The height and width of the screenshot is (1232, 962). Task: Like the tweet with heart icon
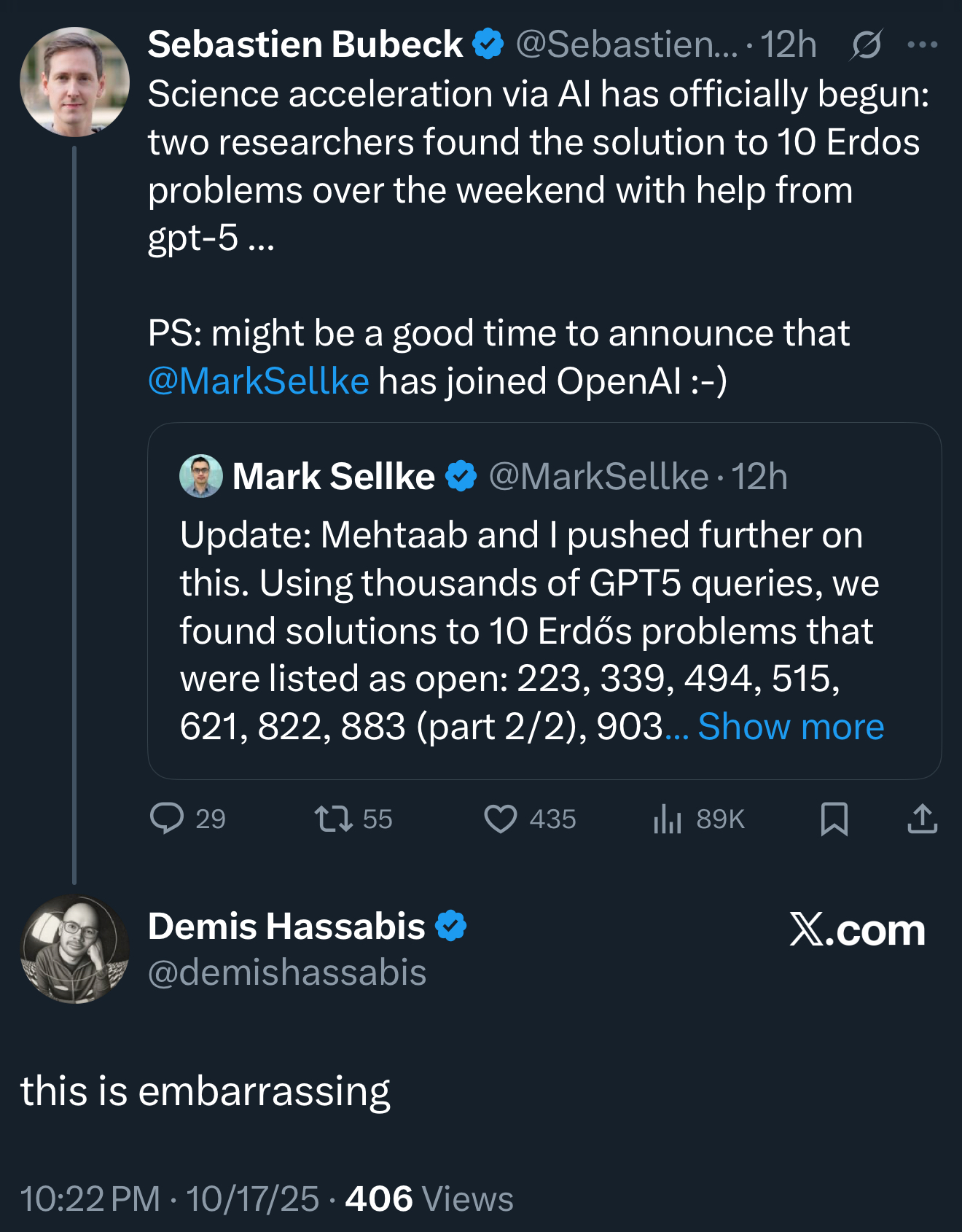[x=501, y=818]
